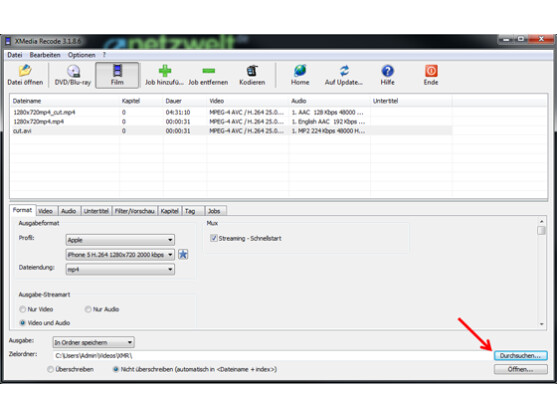Click the red Ende exit icon
557x418 pixels.
[431, 75]
